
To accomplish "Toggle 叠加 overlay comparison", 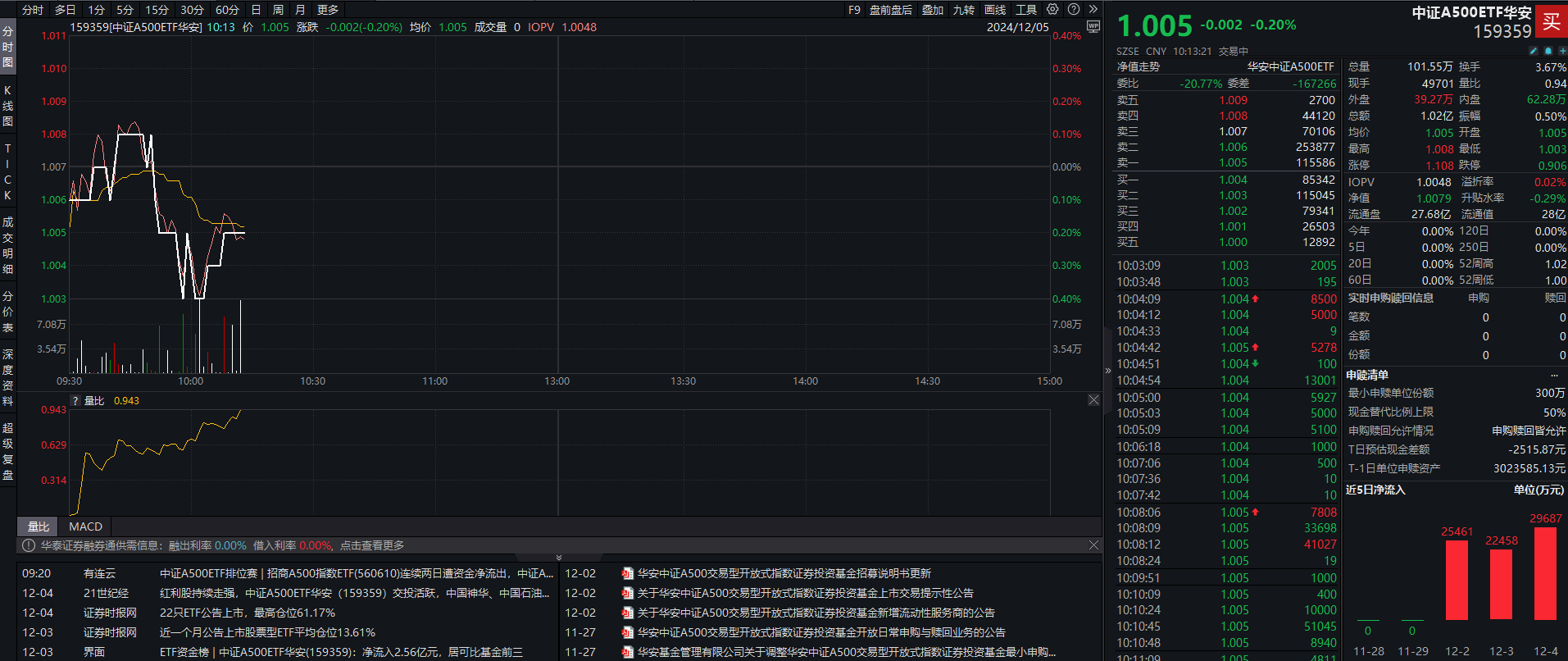I will click(933, 10).
